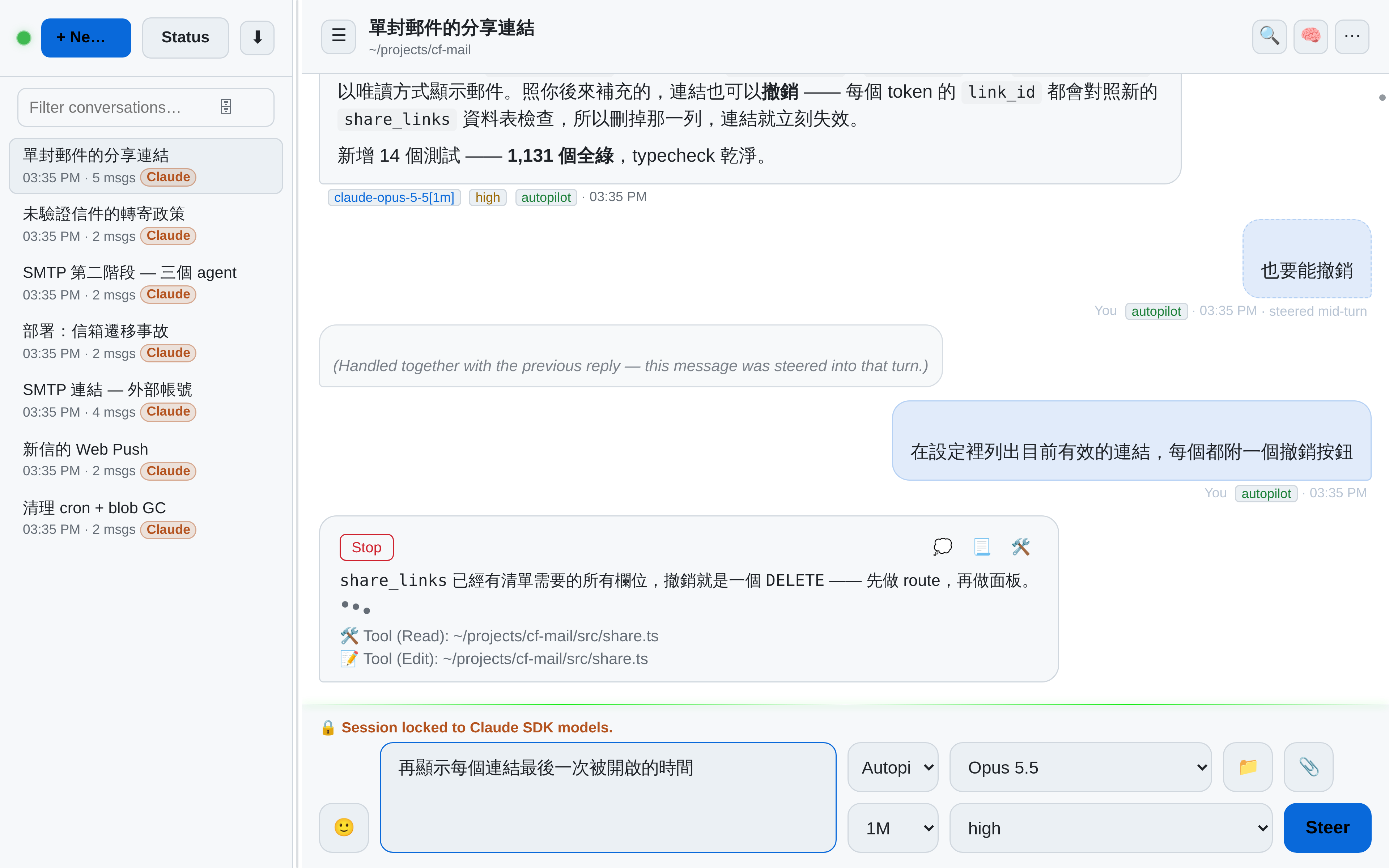
Task: Open conversation SMTP 連結 — 外部帳號
Action: (x=146, y=400)
